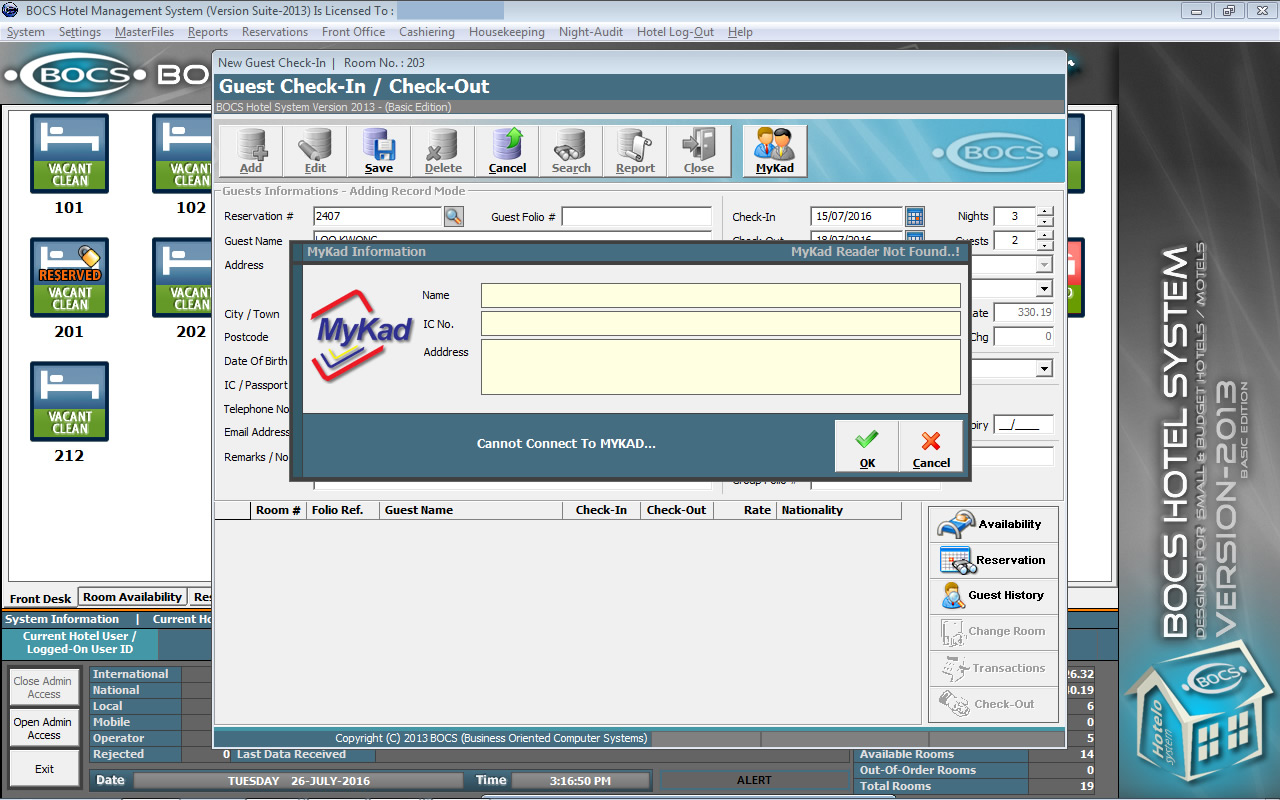Image resolution: width=1280 pixels, height=800 pixels.
Task: Expand second dropdown arrow below the Guests field
Action: pos(1045,289)
